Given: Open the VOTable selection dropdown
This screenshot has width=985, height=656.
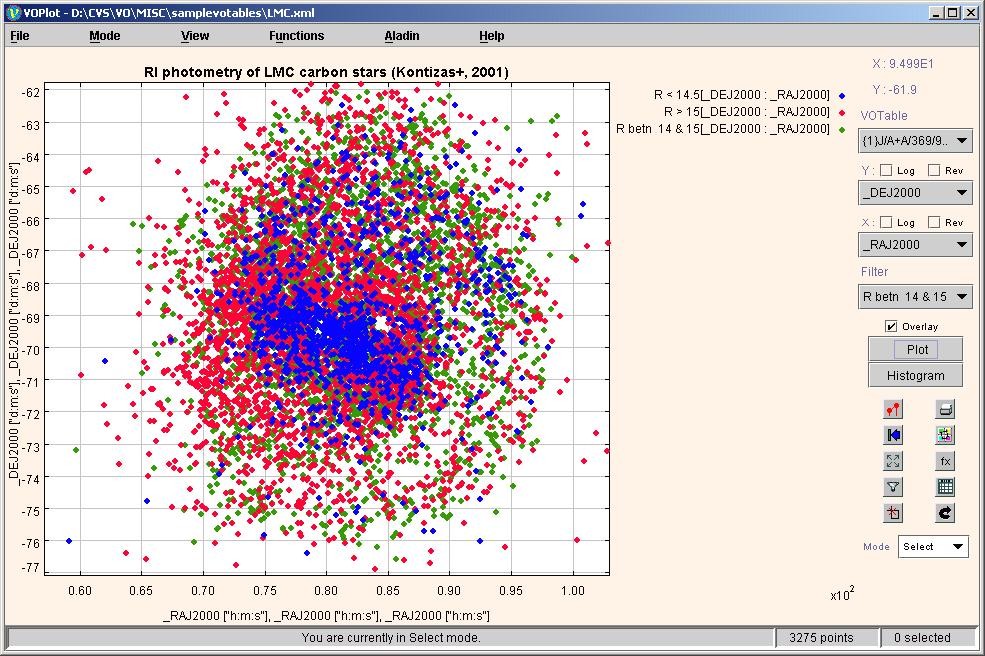Looking at the screenshot, I should pyautogui.click(x=916, y=140).
